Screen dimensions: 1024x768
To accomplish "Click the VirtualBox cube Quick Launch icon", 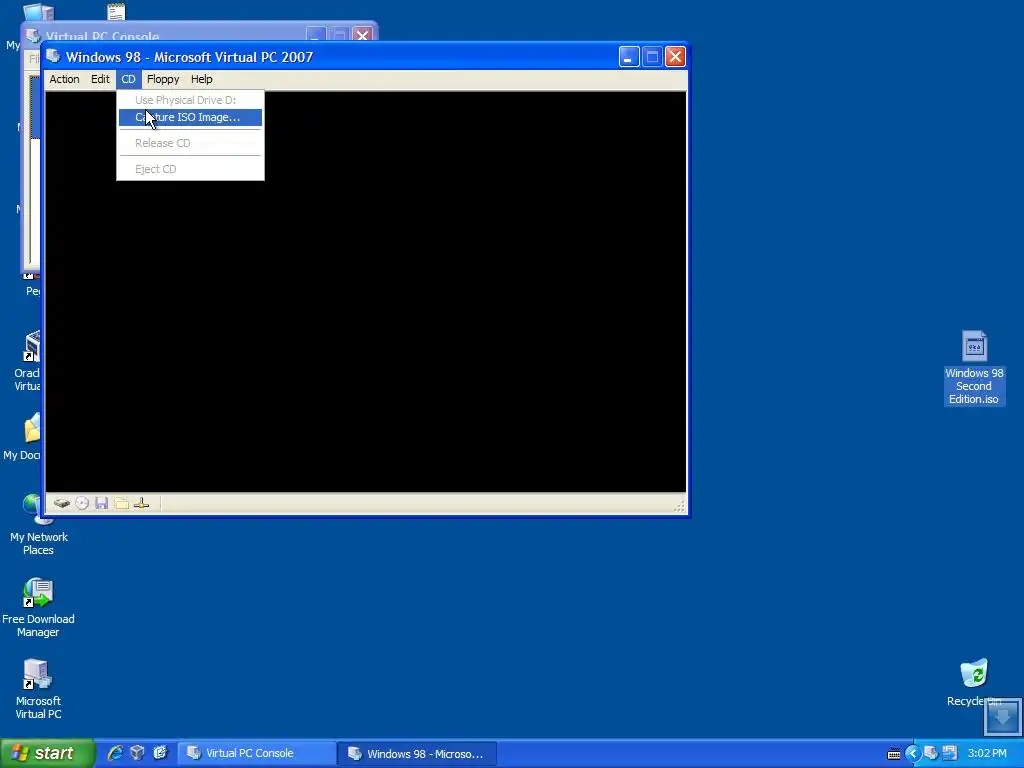I will (137, 753).
